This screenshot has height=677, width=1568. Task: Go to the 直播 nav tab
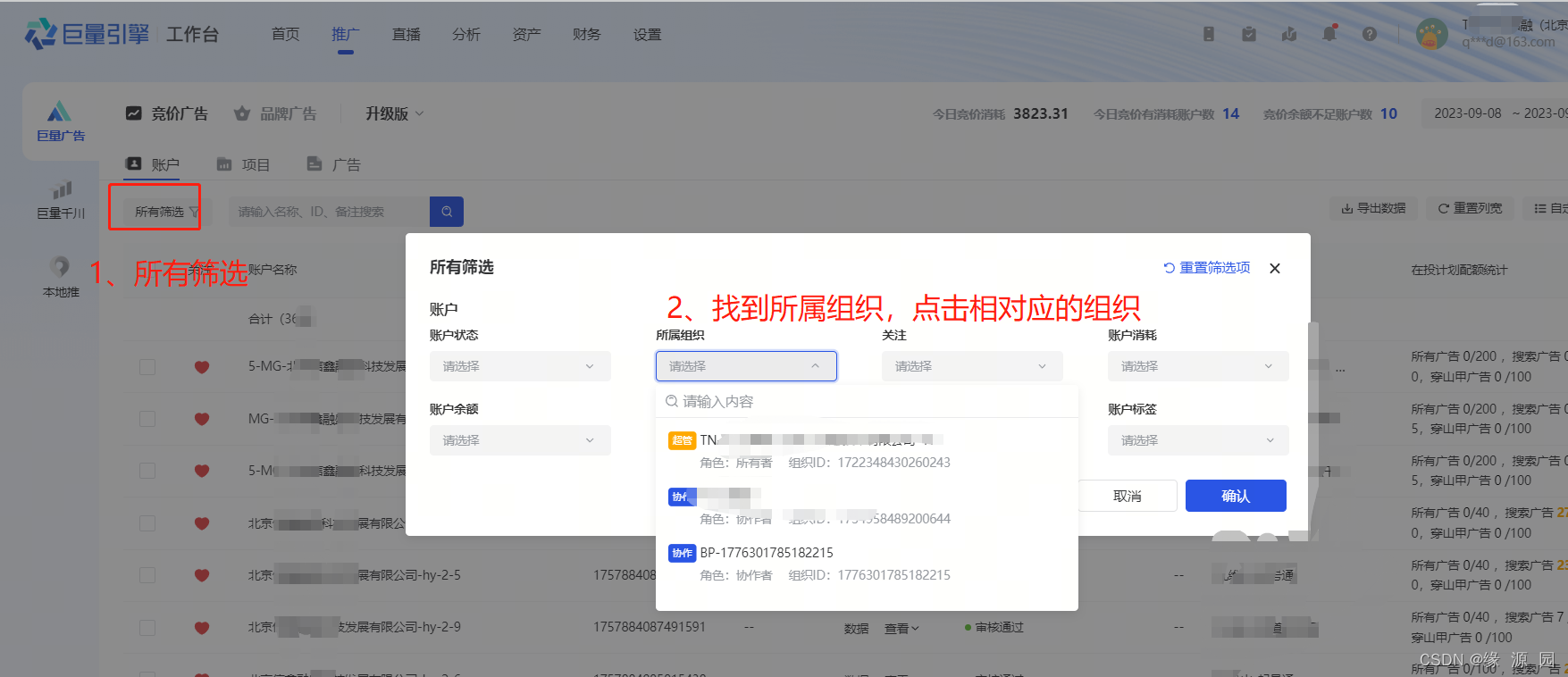(x=406, y=34)
